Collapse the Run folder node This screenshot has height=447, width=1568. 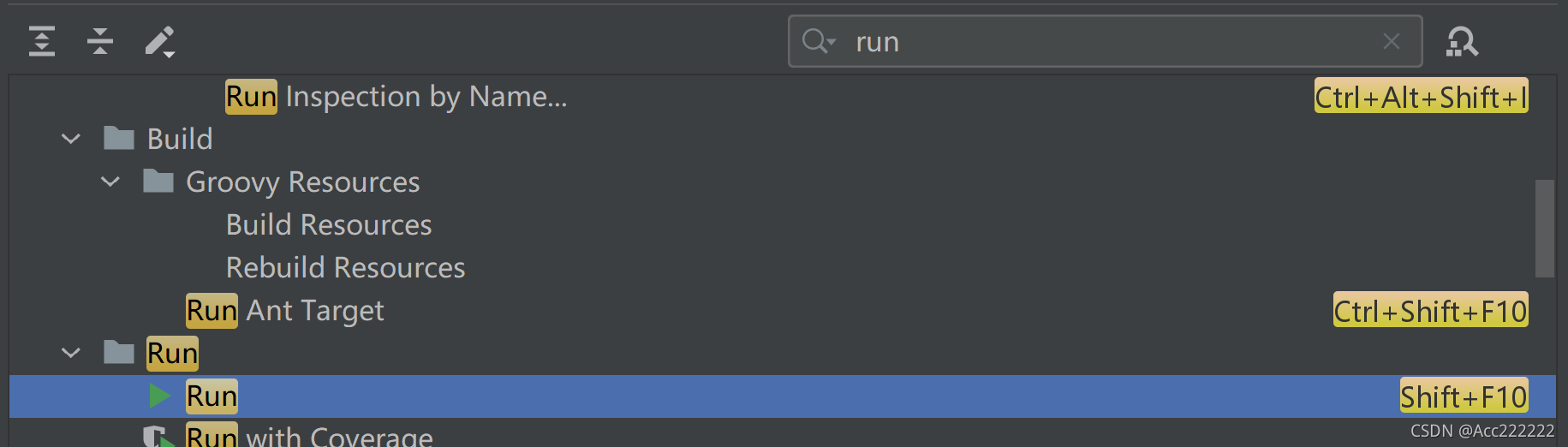click(71, 352)
